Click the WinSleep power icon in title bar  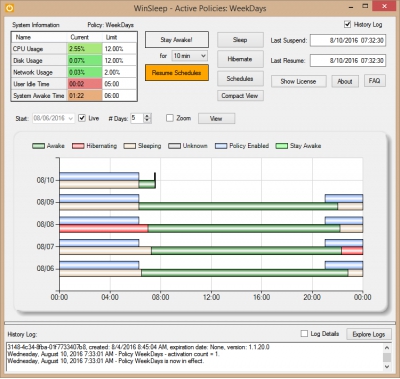[x=9, y=8]
